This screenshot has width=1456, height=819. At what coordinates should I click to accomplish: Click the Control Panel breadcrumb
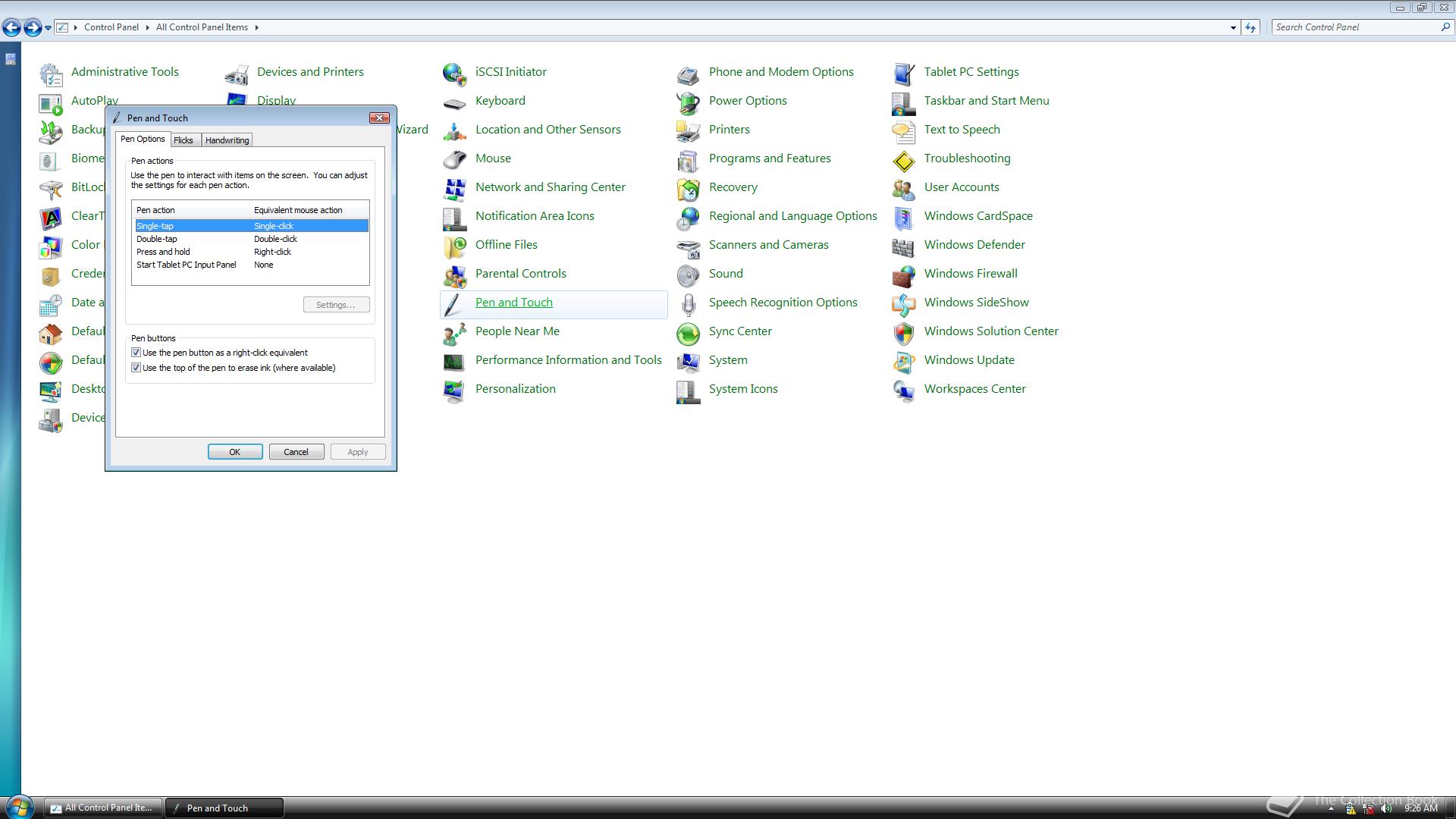point(111,27)
